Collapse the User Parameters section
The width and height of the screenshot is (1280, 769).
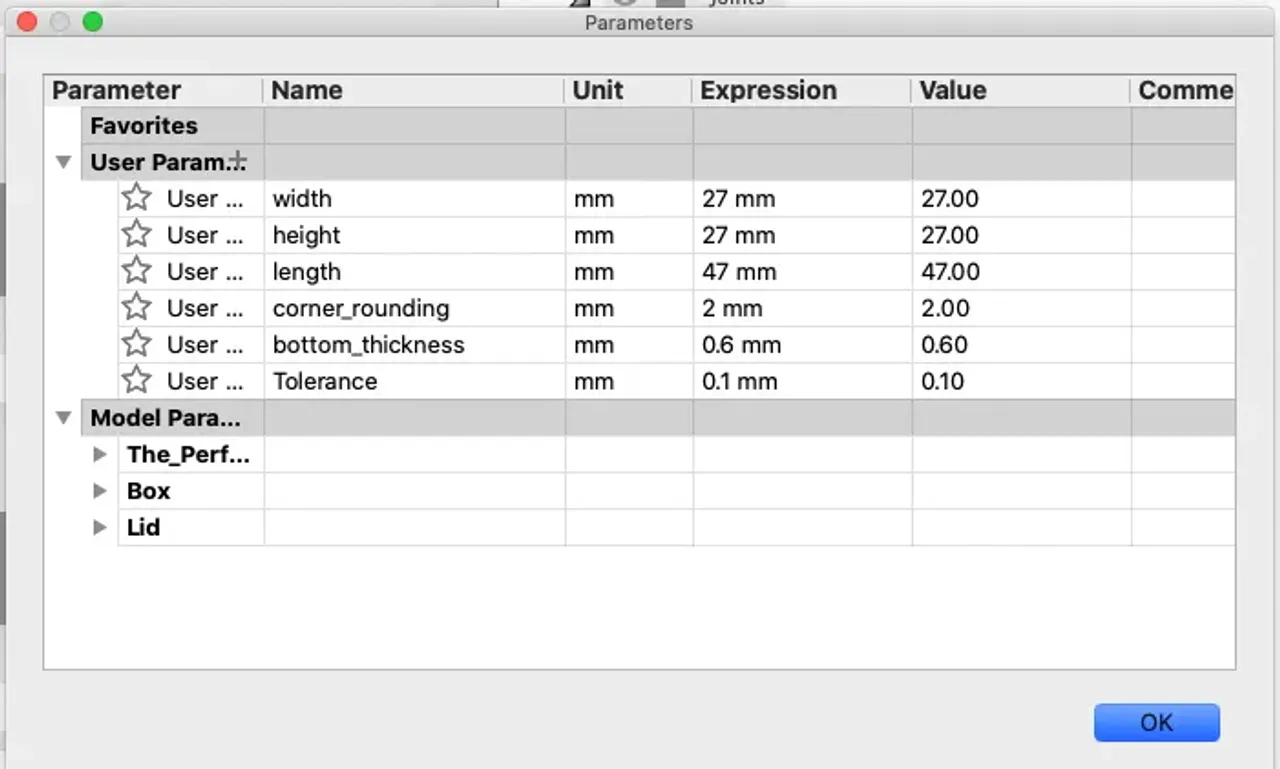pos(64,162)
